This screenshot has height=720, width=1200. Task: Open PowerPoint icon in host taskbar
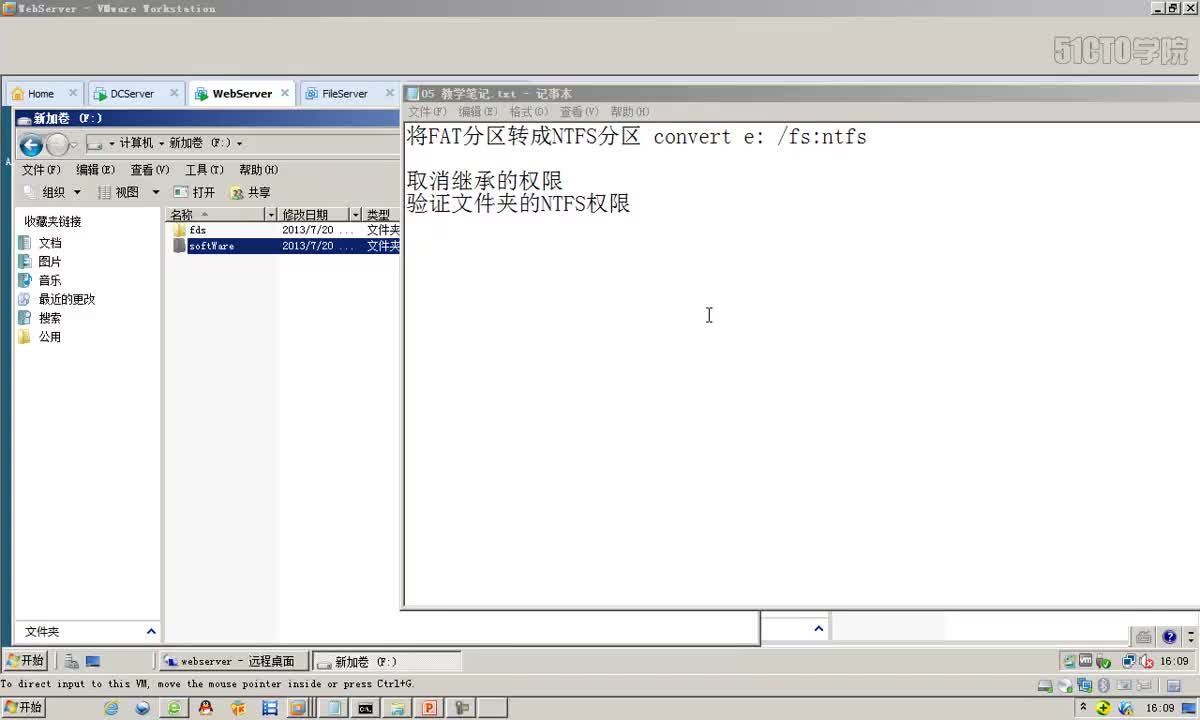(429, 708)
